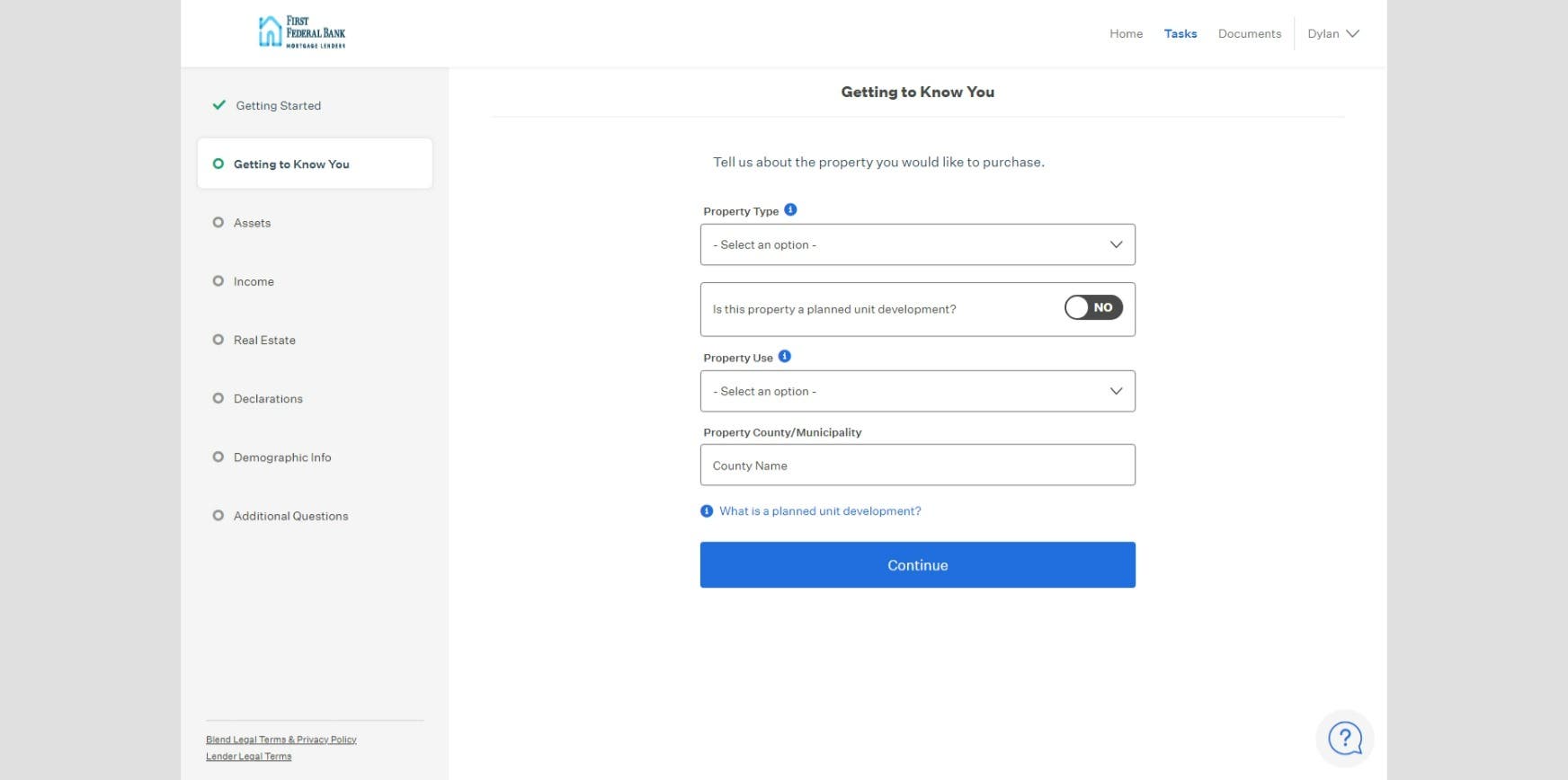Click the green checkmark beside Getting Started
Image resolution: width=1568 pixels, height=780 pixels.
pyautogui.click(x=218, y=105)
